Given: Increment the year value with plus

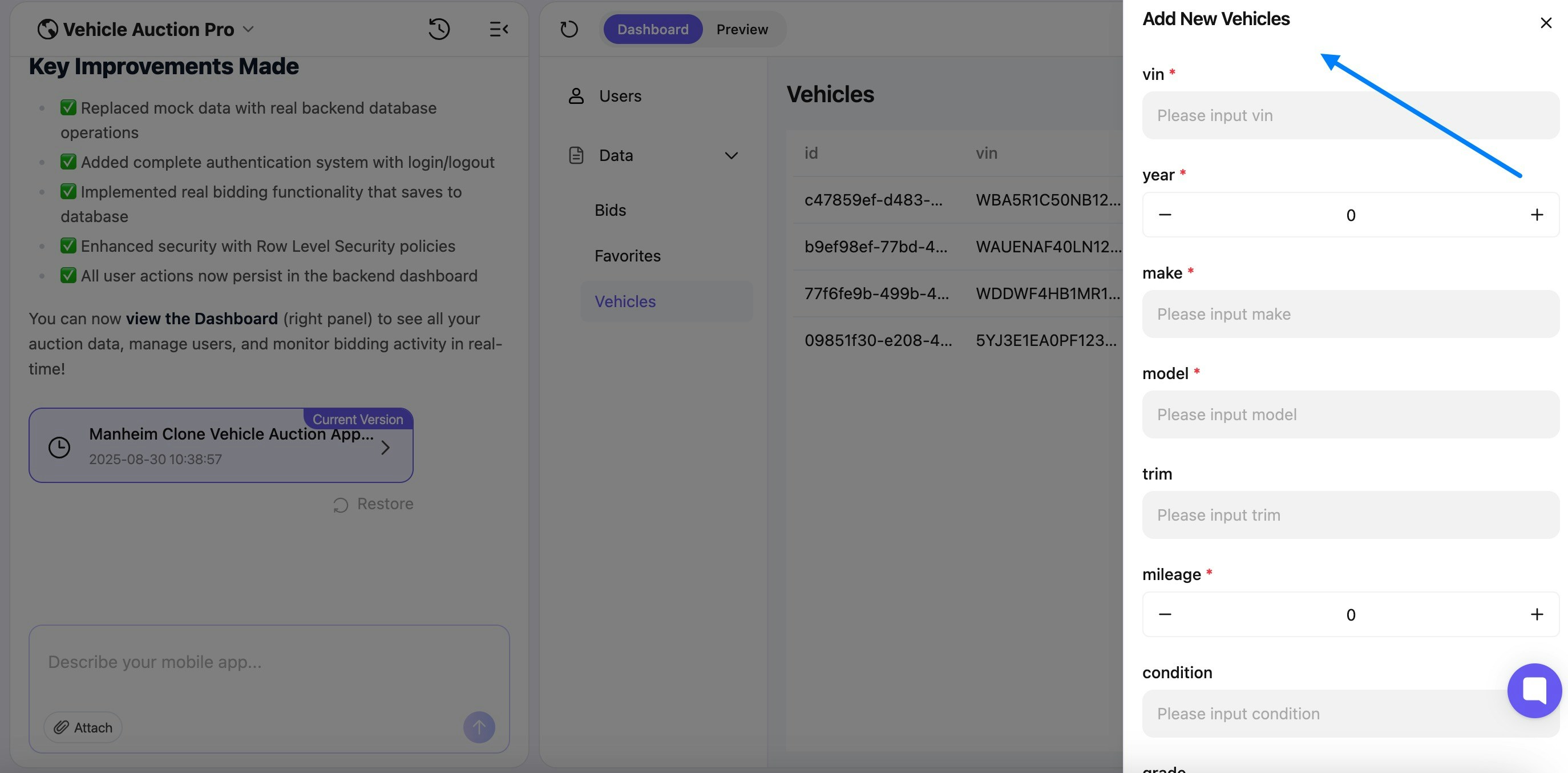Looking at the screenshot, I should (x=1537, y=215).
